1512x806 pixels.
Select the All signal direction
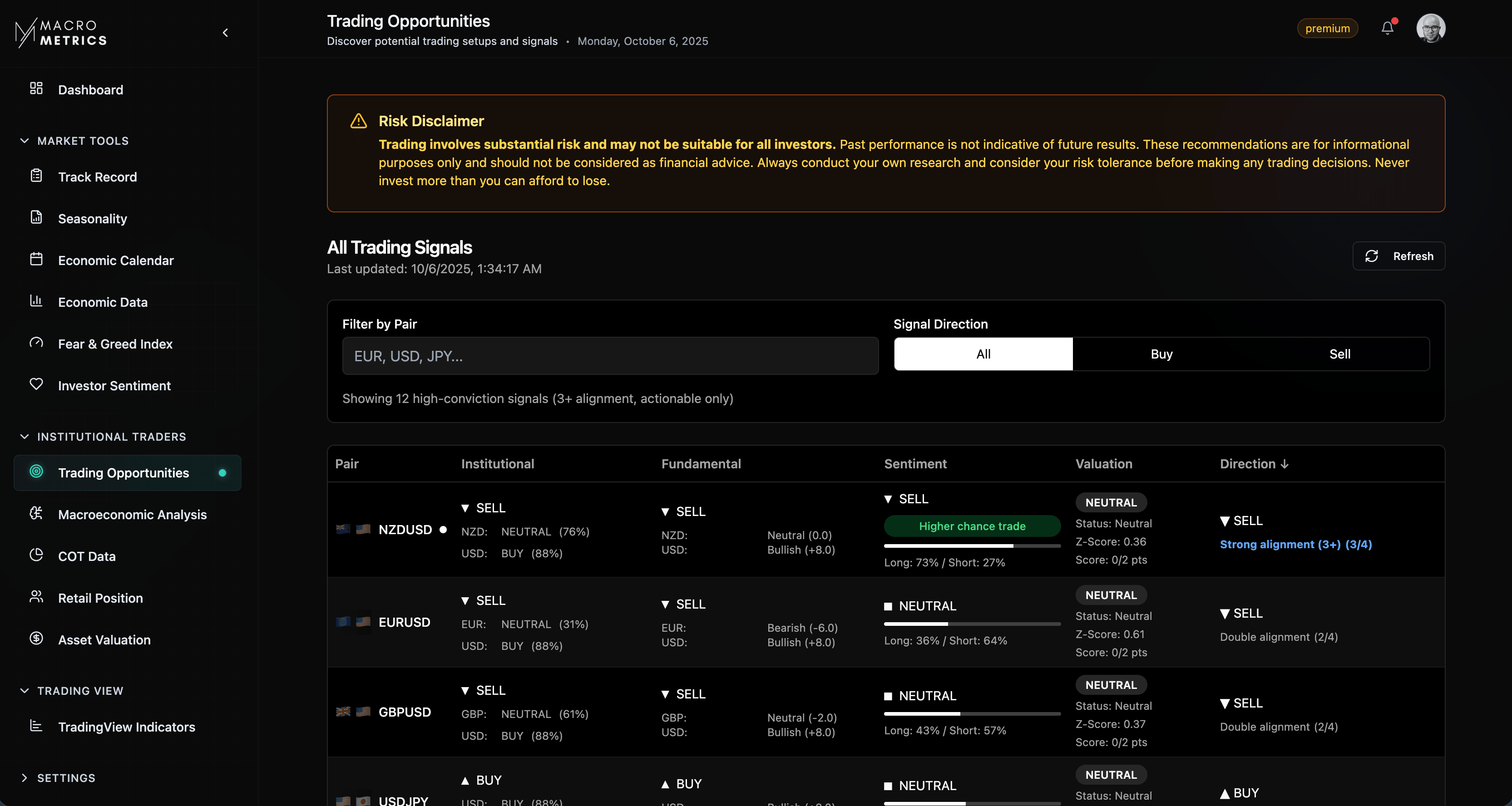point(983,354)
